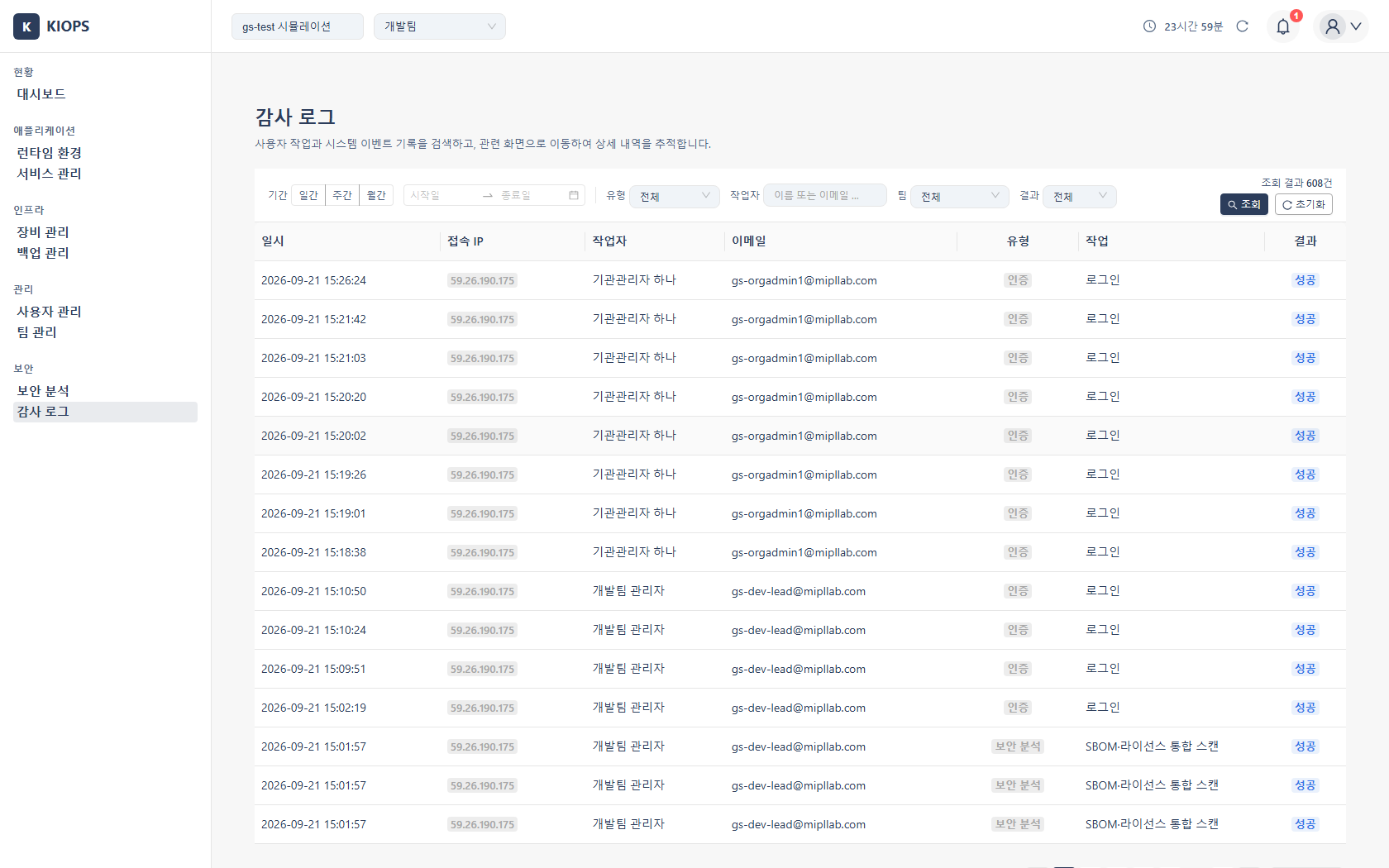Click the gs-test 시뮬레이션 organization box
Screen dimensions: 1389x868
[x=298, y=26]
